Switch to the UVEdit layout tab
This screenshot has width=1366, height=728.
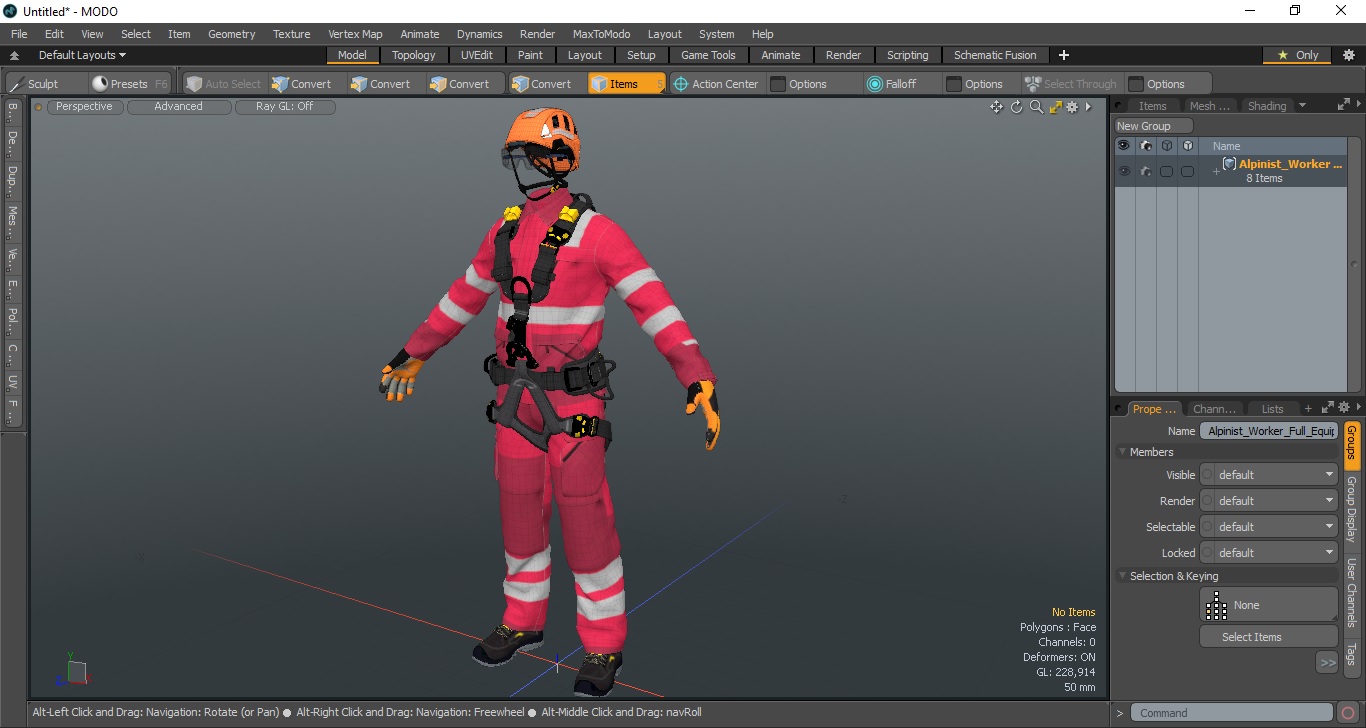point(476,55)
